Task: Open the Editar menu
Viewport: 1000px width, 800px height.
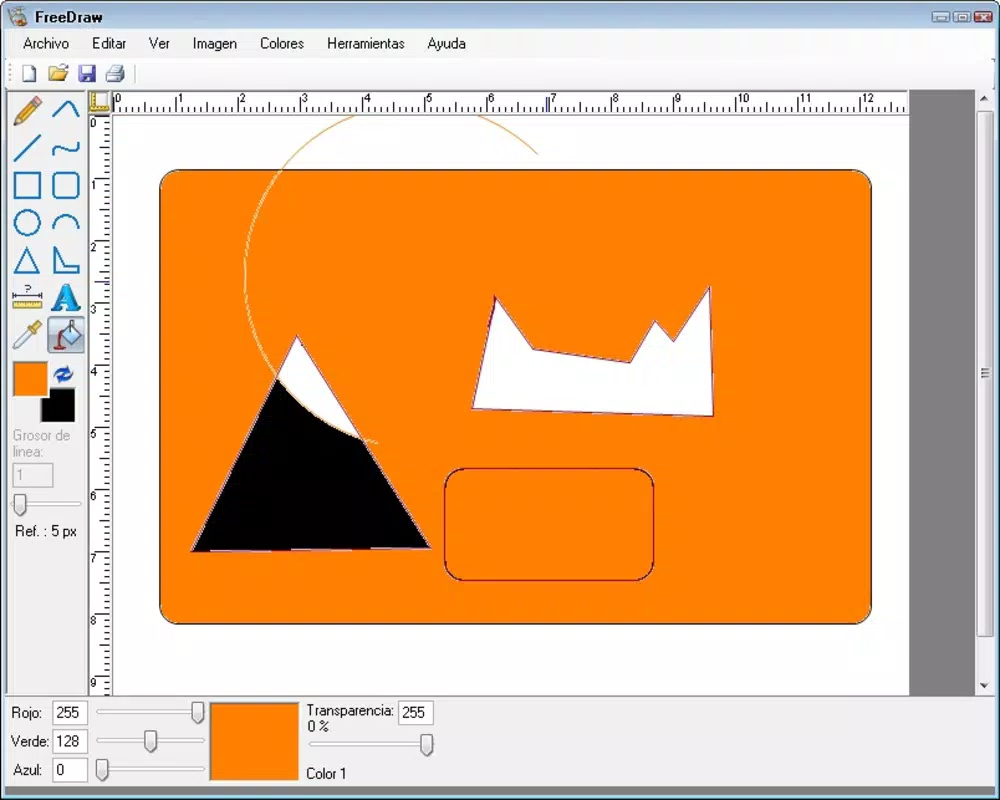Action: pos(109,43)
